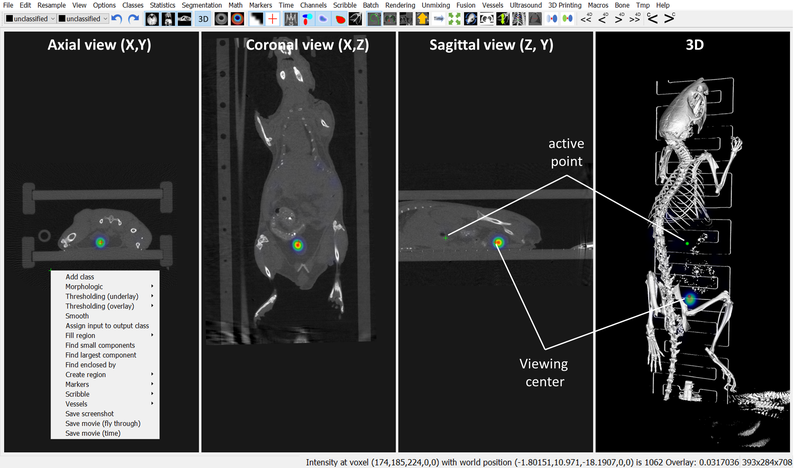Click the red blob shape icon
This screenshot has height=468, width=800.
pos(343,18)
